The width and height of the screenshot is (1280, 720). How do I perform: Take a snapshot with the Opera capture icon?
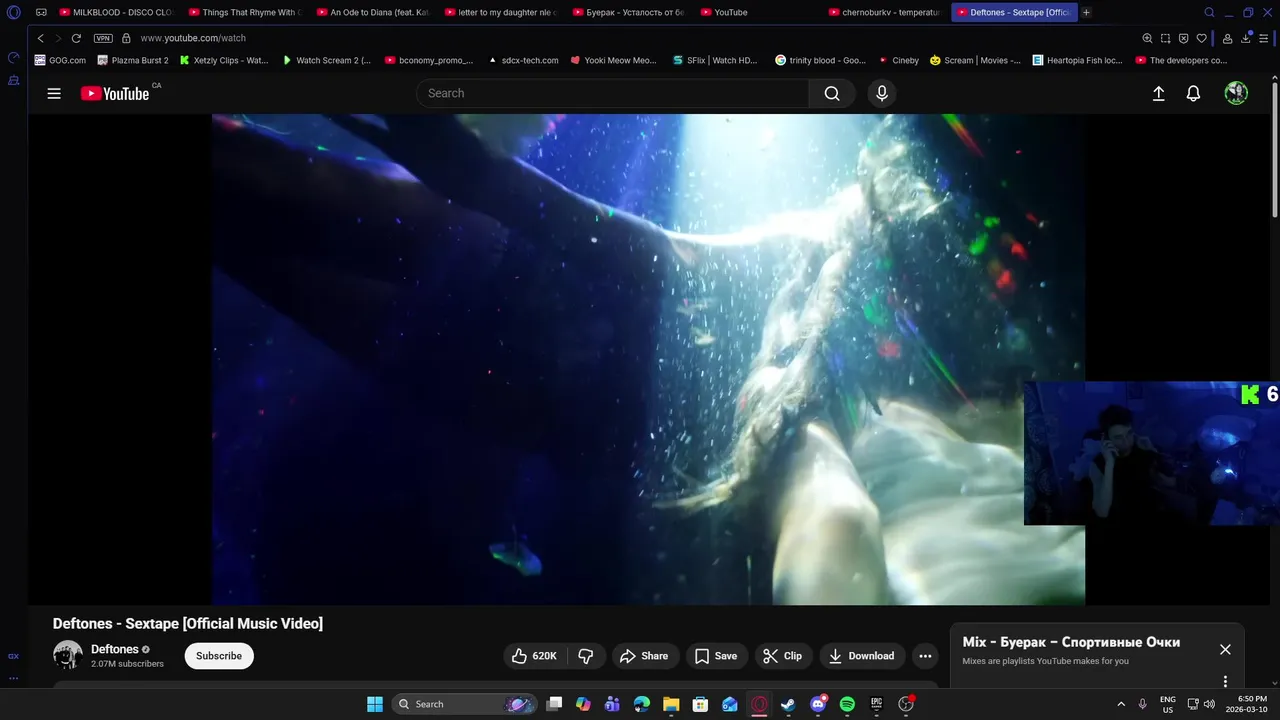[x=1166, y=38]
